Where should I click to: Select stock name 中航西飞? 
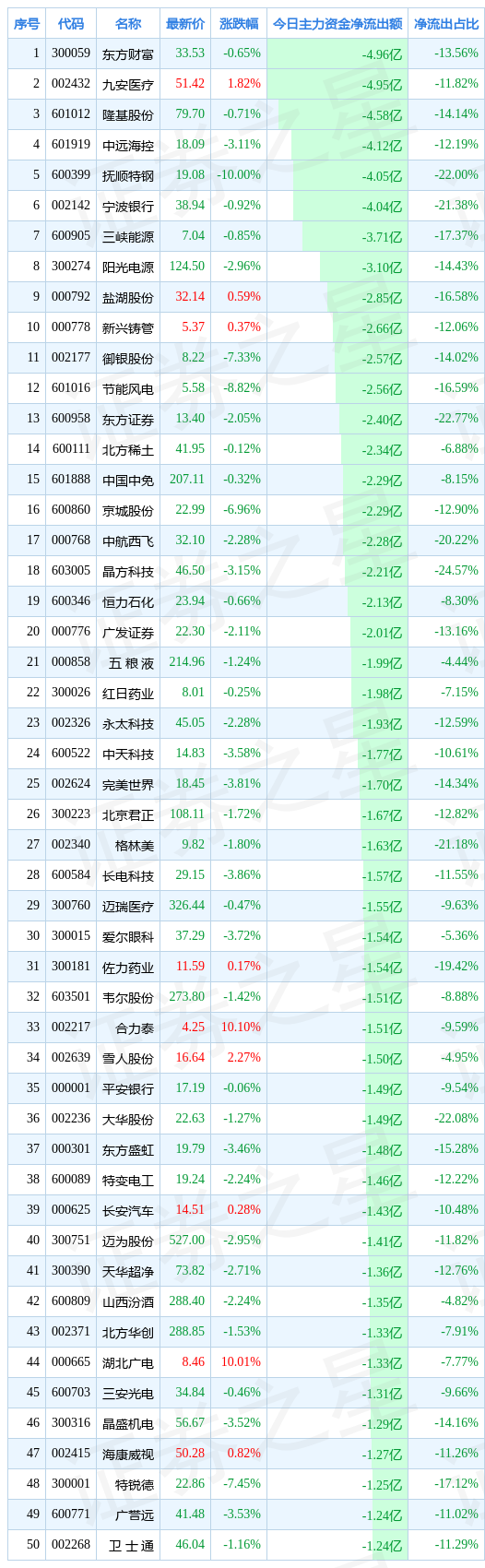tap(128, 541)
